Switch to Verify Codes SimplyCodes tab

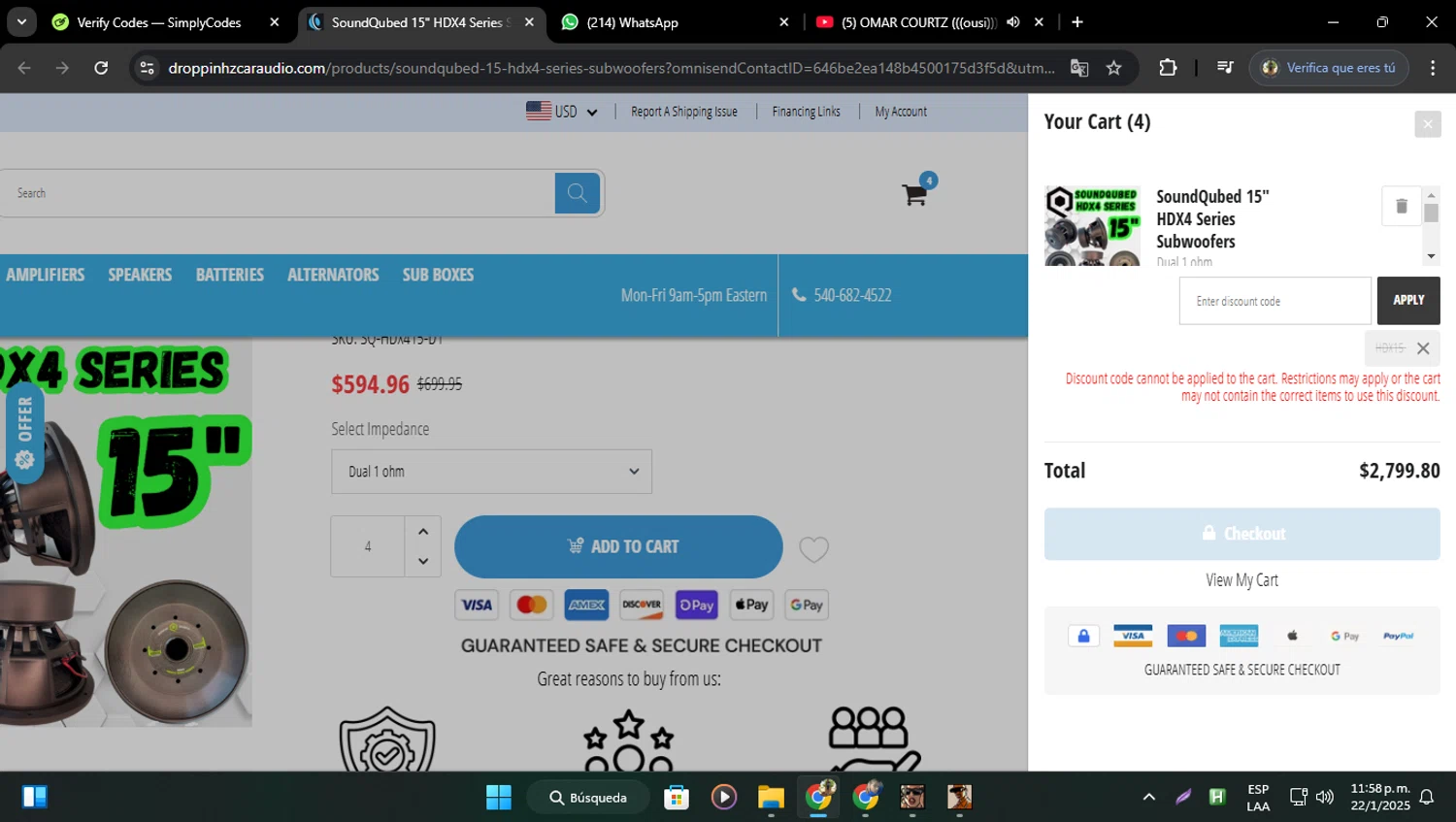[x=165, y=22]
